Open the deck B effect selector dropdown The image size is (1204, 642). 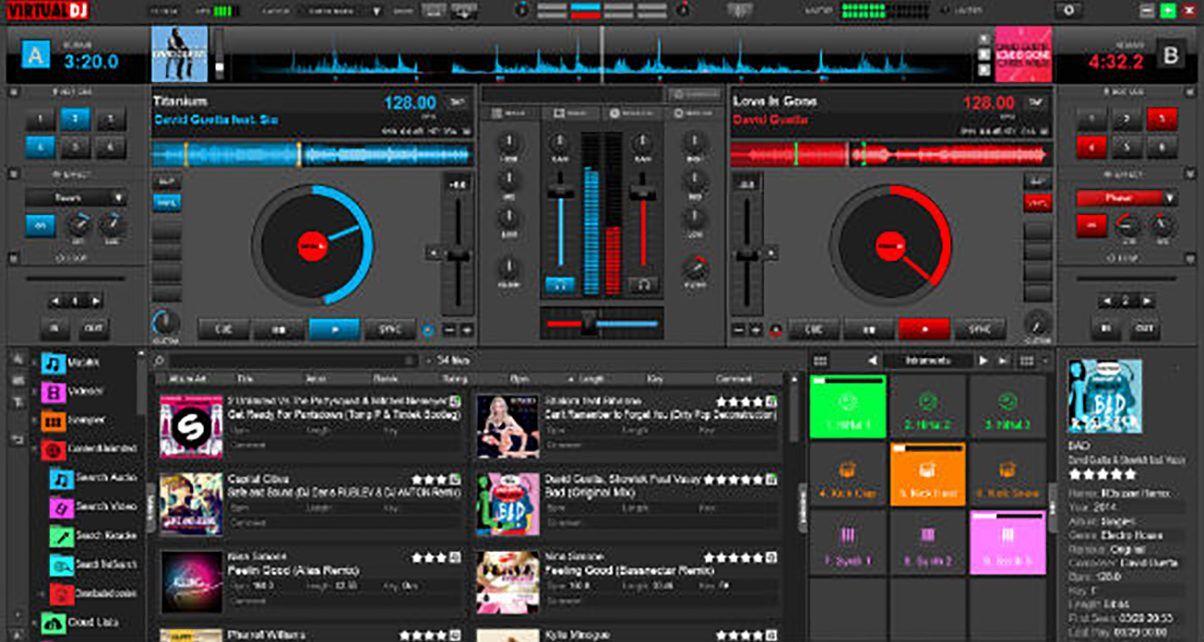pyautogui.click(x=1126, y=198)
